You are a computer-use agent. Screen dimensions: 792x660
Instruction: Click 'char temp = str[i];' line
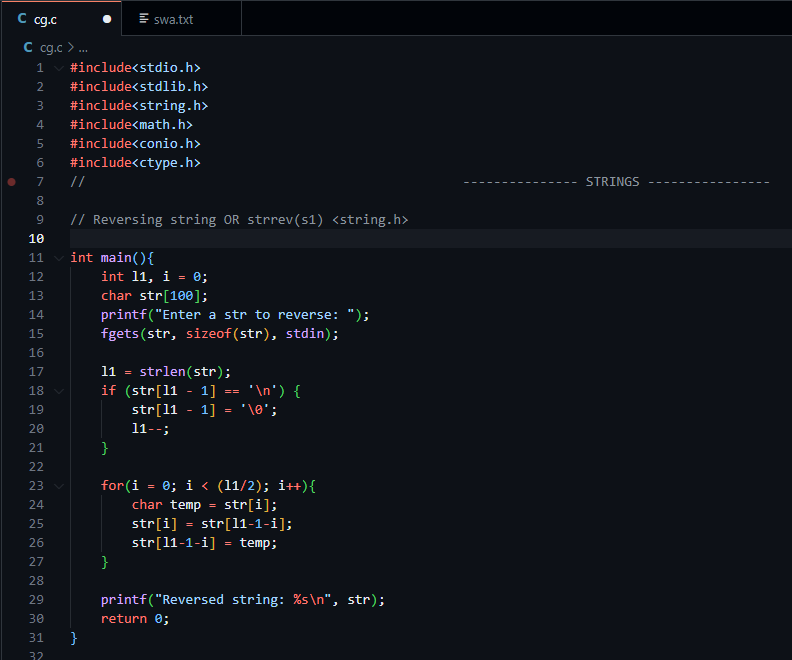[x=204, y=505]
